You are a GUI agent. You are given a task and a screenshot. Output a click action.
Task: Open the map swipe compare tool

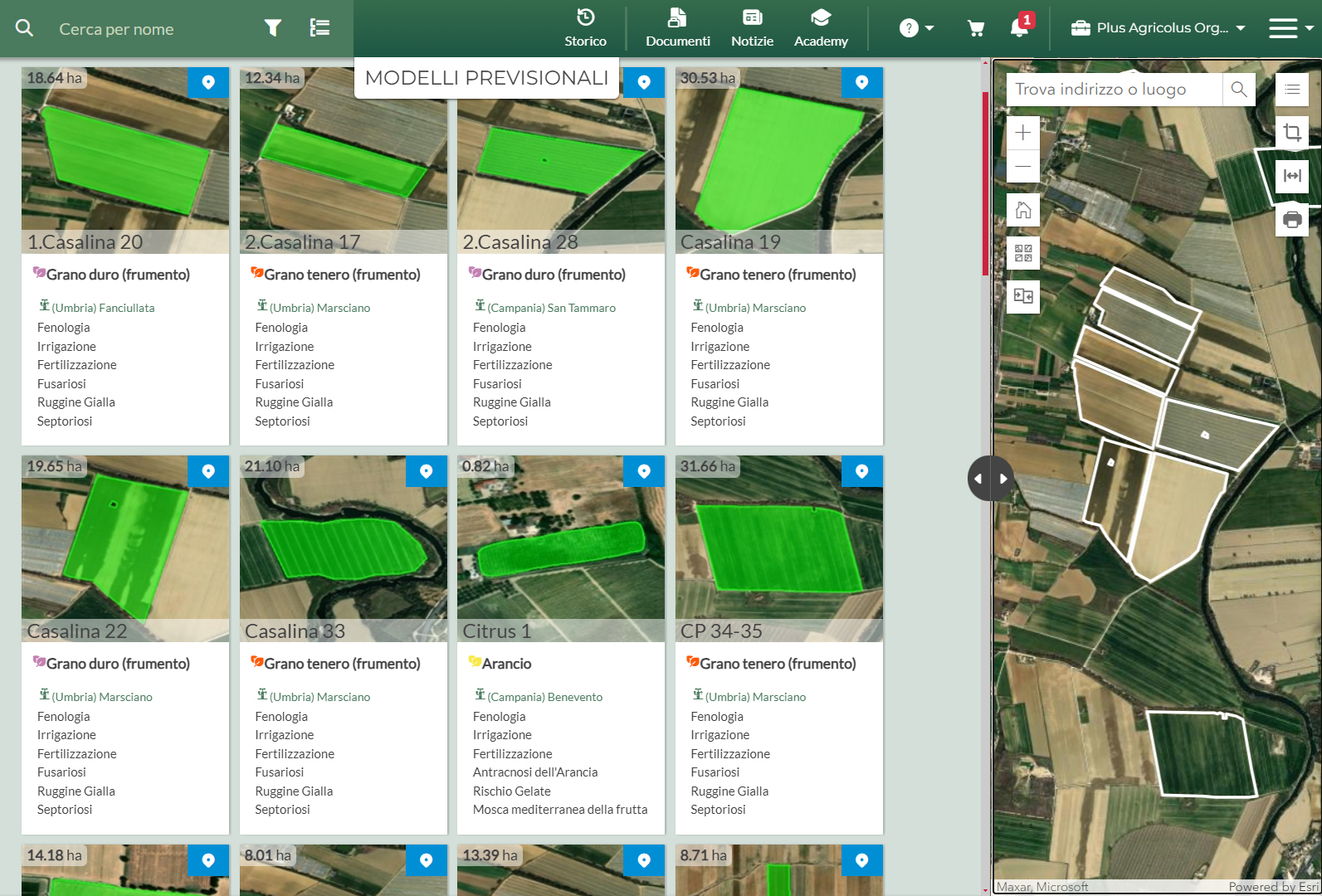[1023, 296]
